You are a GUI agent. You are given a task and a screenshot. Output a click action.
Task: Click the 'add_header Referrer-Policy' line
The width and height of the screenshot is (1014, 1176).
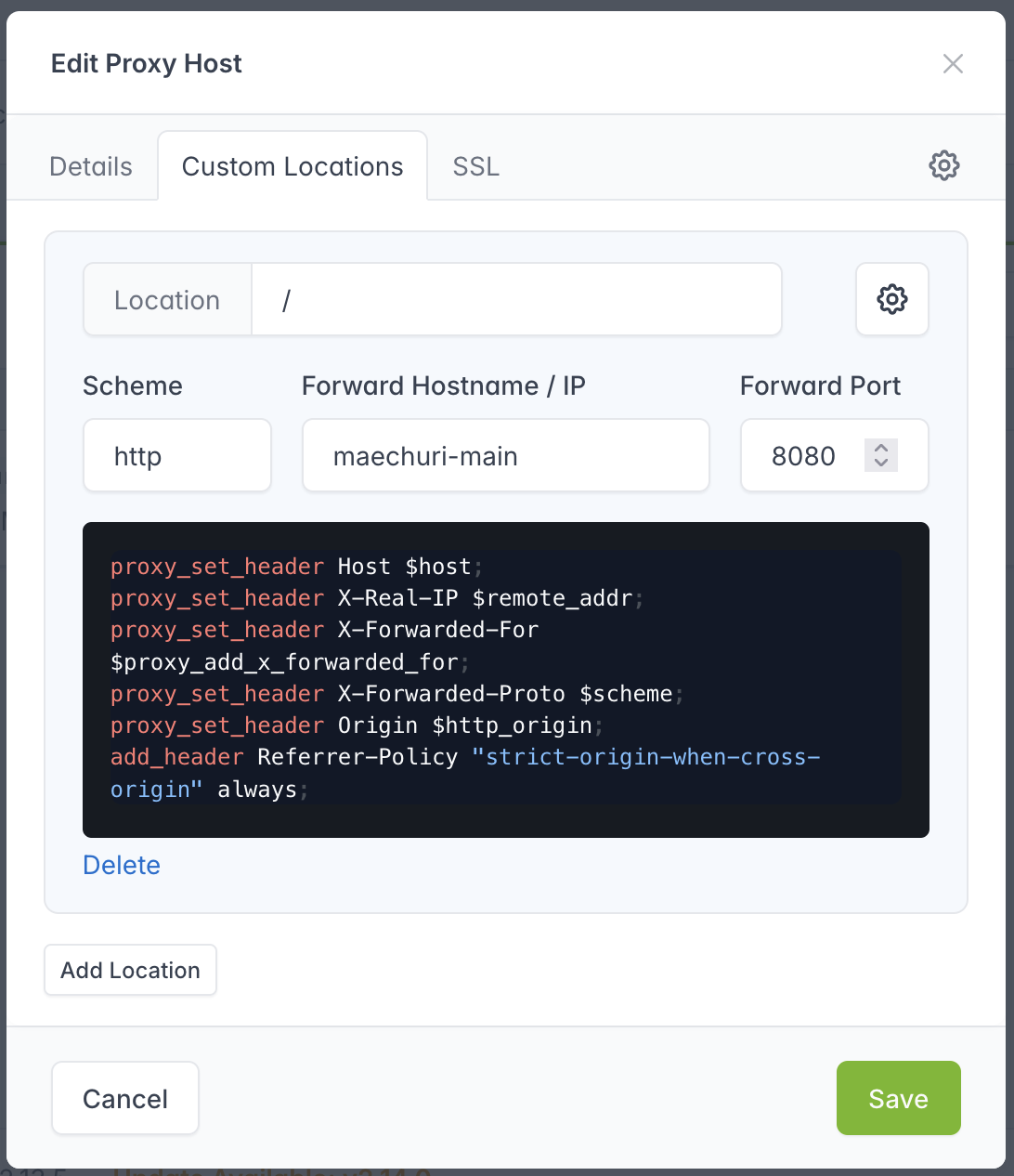pos(465,757)
